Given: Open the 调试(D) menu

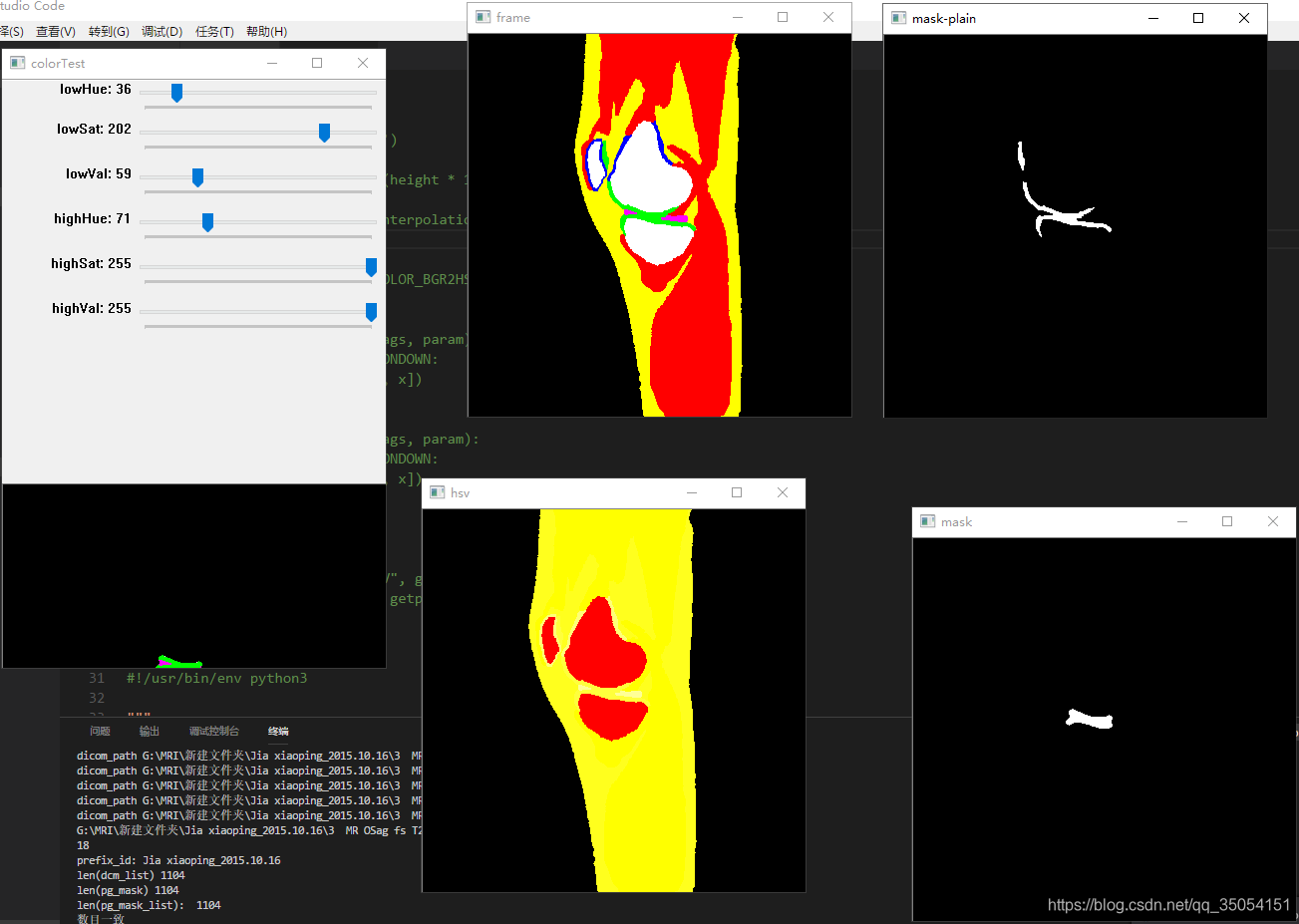Looking at the screenshot, I should pyautogui.click(x=162, y=31).
